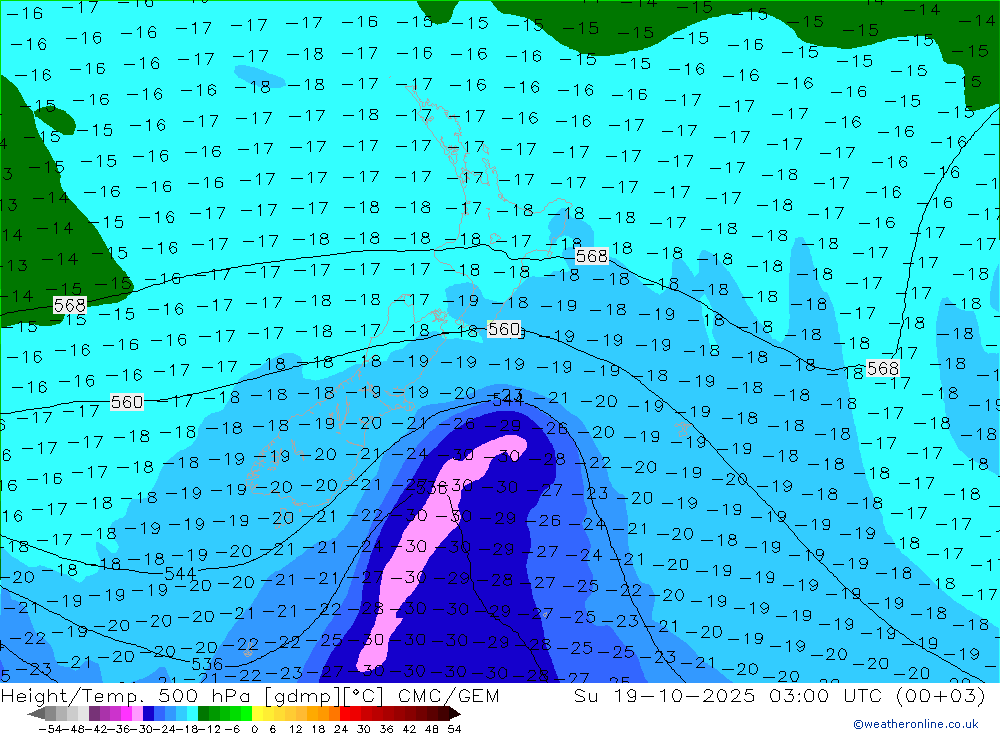Pick the dark green legend swatch near -12
1000x733 pixels.
(203, 713)
